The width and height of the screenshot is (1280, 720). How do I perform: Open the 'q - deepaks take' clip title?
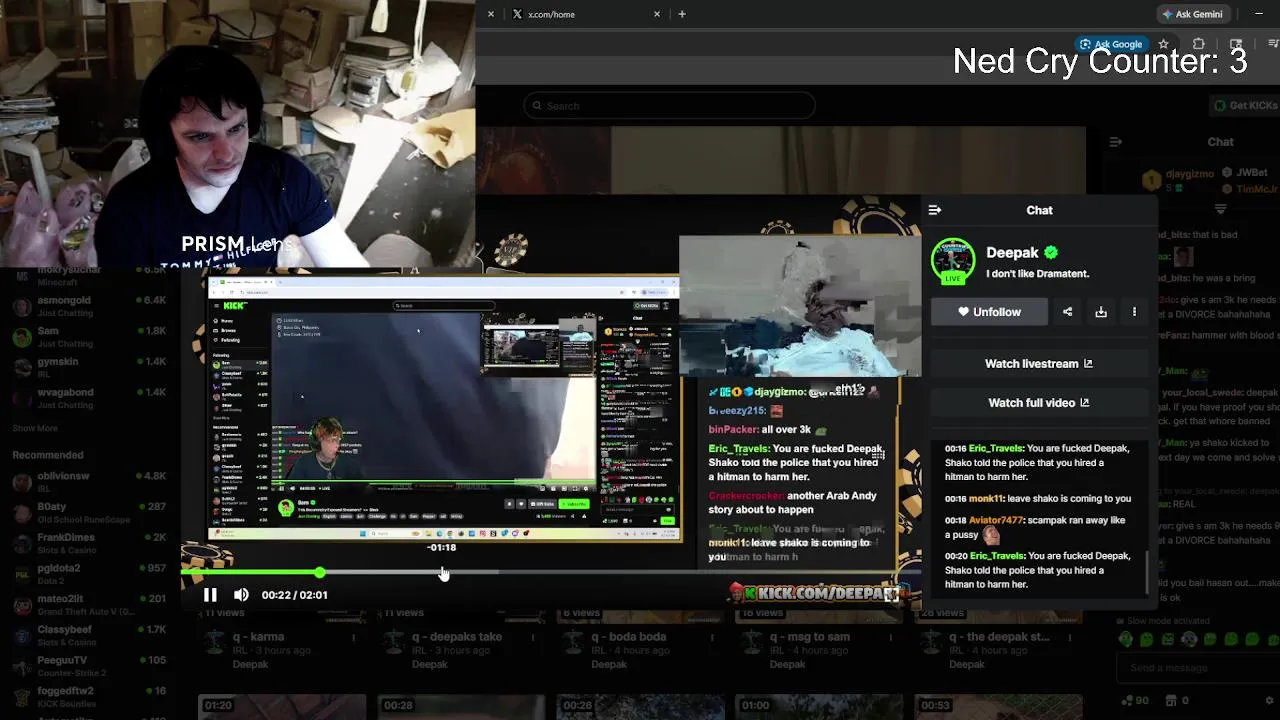tap(457, 637)
